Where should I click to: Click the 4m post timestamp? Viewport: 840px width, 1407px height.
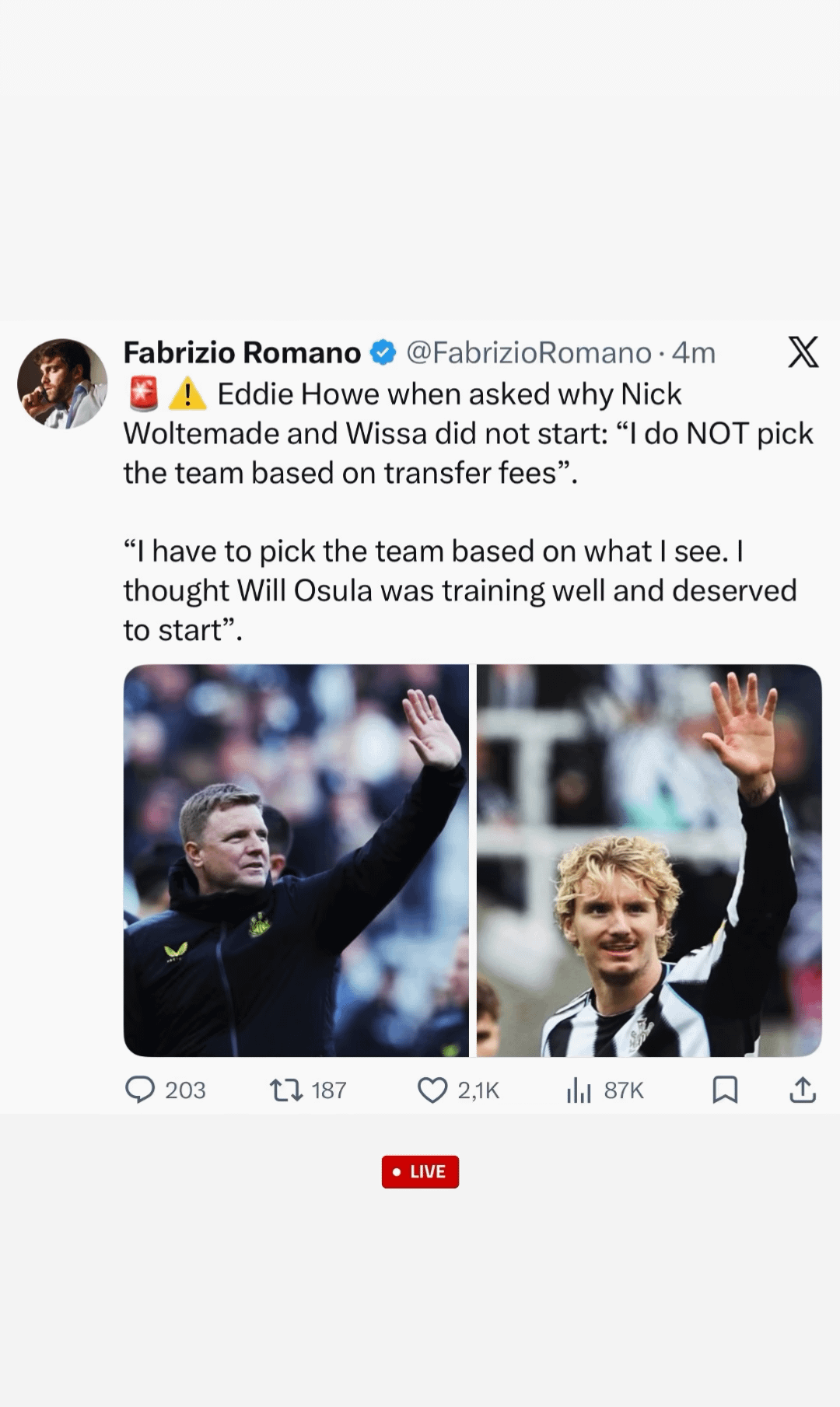[693, 353]
